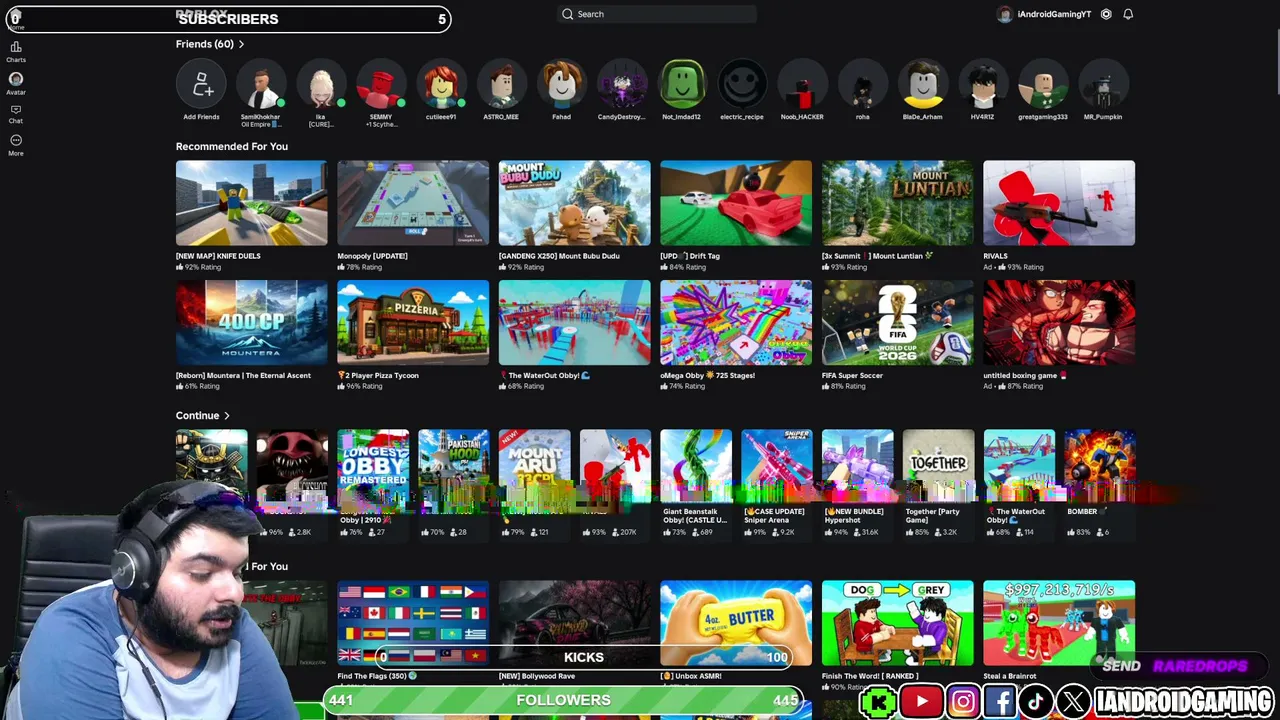The width and height of the screenshot is (1280, 720).
Task: Open friend CandyDestroy's avatar
Action: click(x=622, y=85)
